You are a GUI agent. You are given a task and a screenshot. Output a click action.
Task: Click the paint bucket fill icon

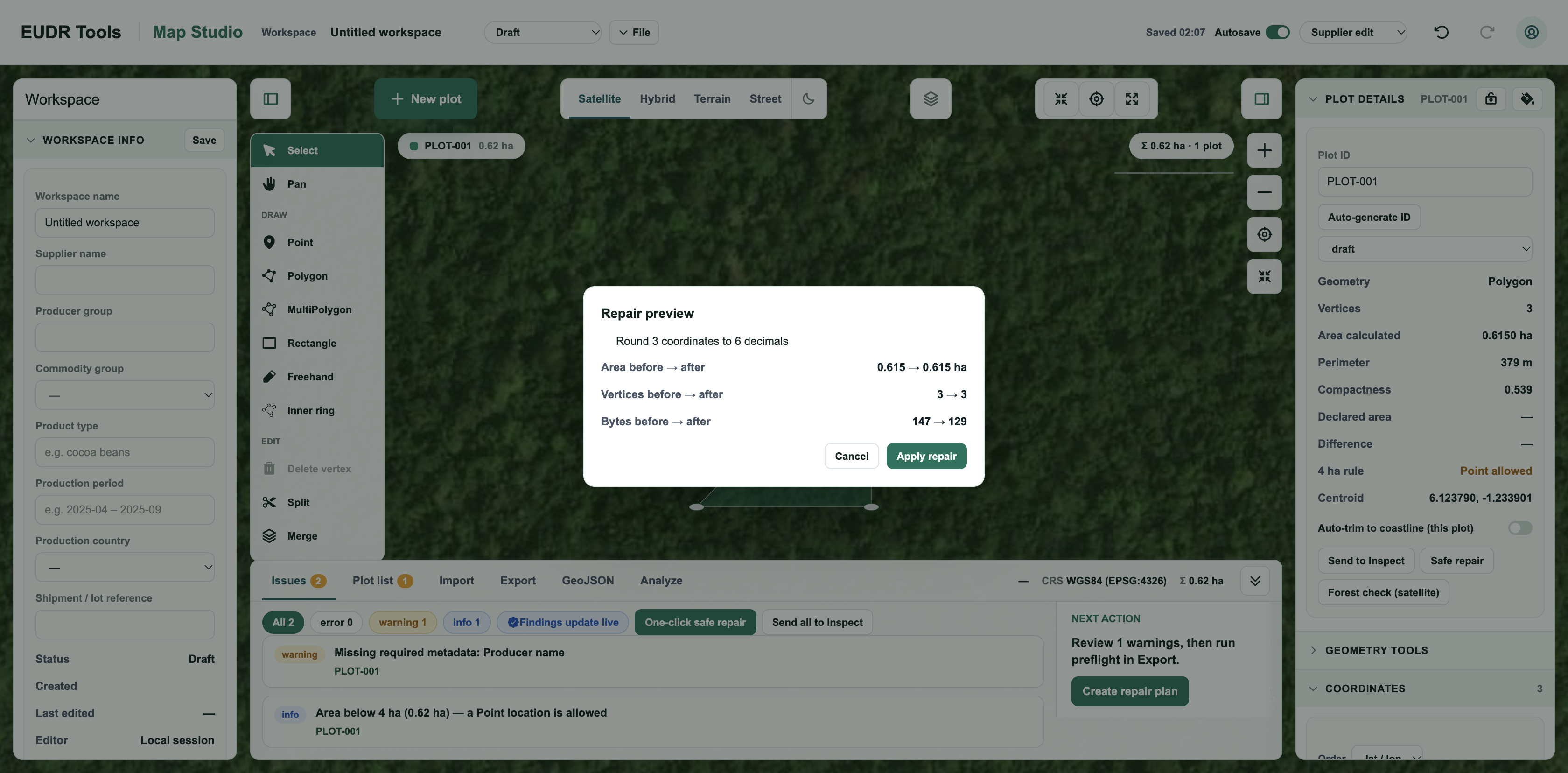point(1526,98)
